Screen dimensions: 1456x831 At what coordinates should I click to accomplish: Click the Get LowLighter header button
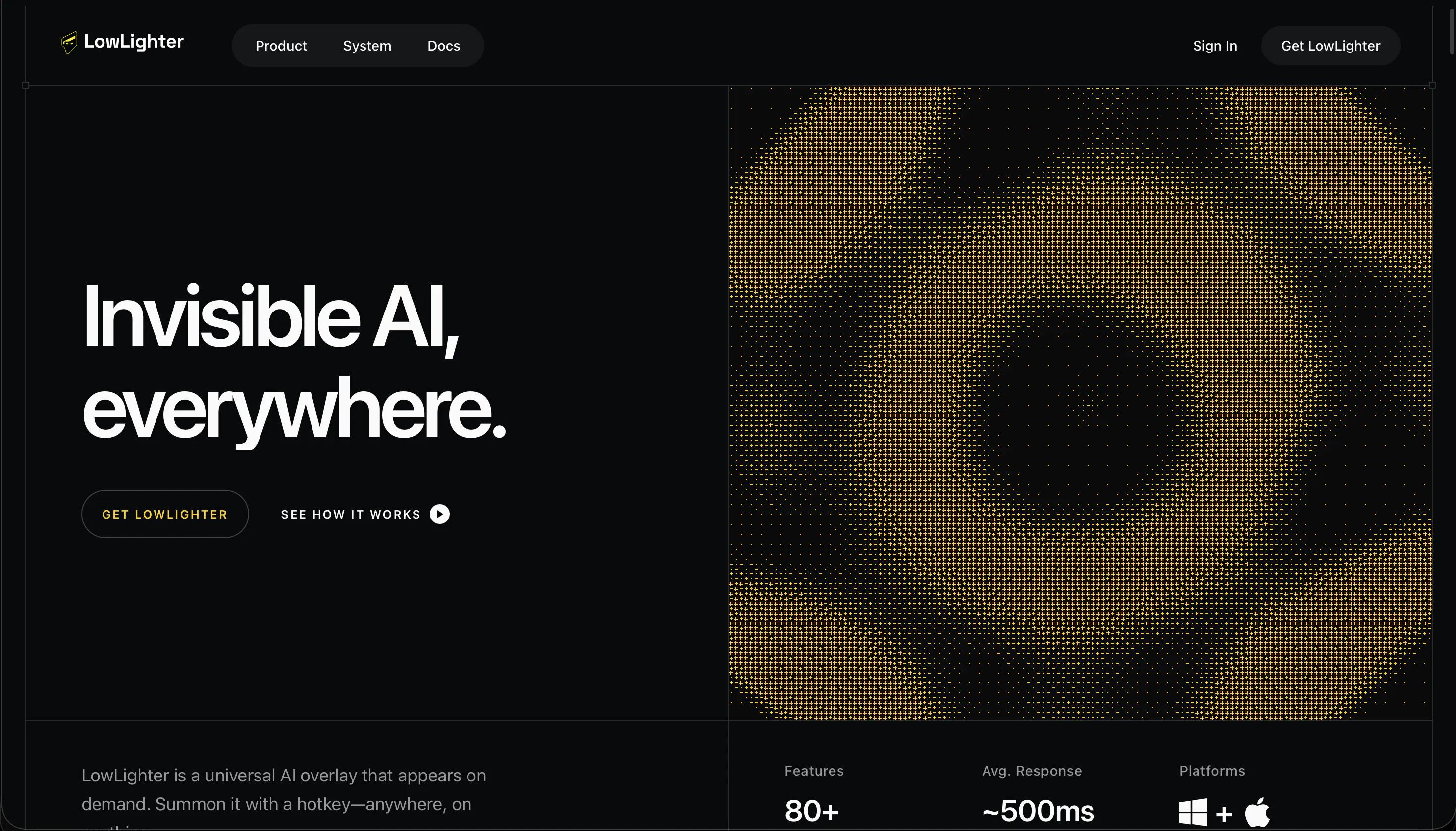[1330, 46]
